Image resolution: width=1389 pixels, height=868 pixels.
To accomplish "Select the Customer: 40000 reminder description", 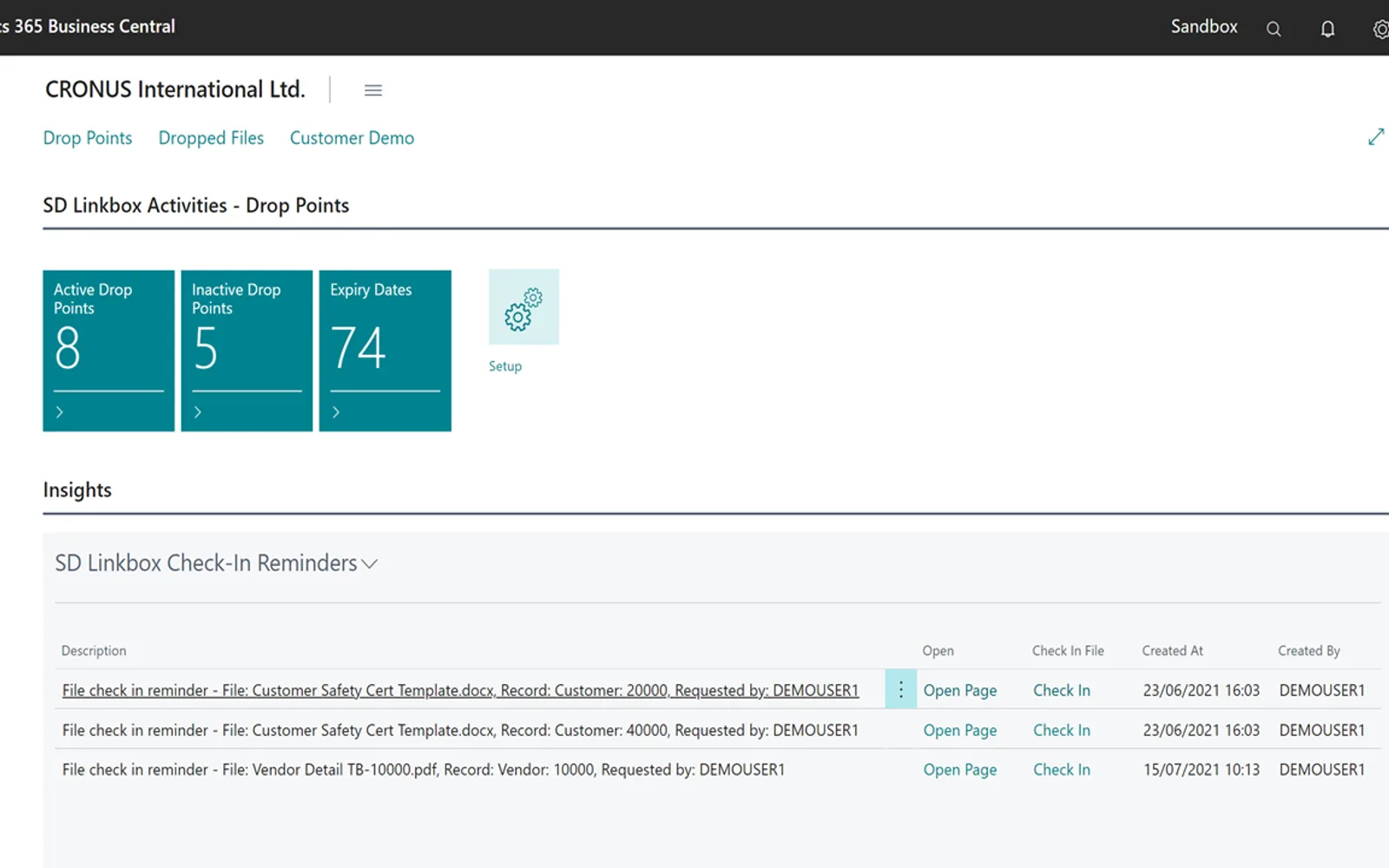I will coord(460,730).
